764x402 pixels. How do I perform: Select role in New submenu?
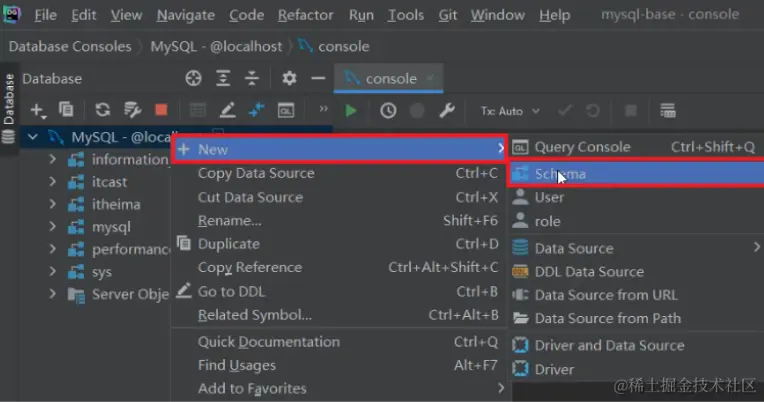tap(636, 221)
